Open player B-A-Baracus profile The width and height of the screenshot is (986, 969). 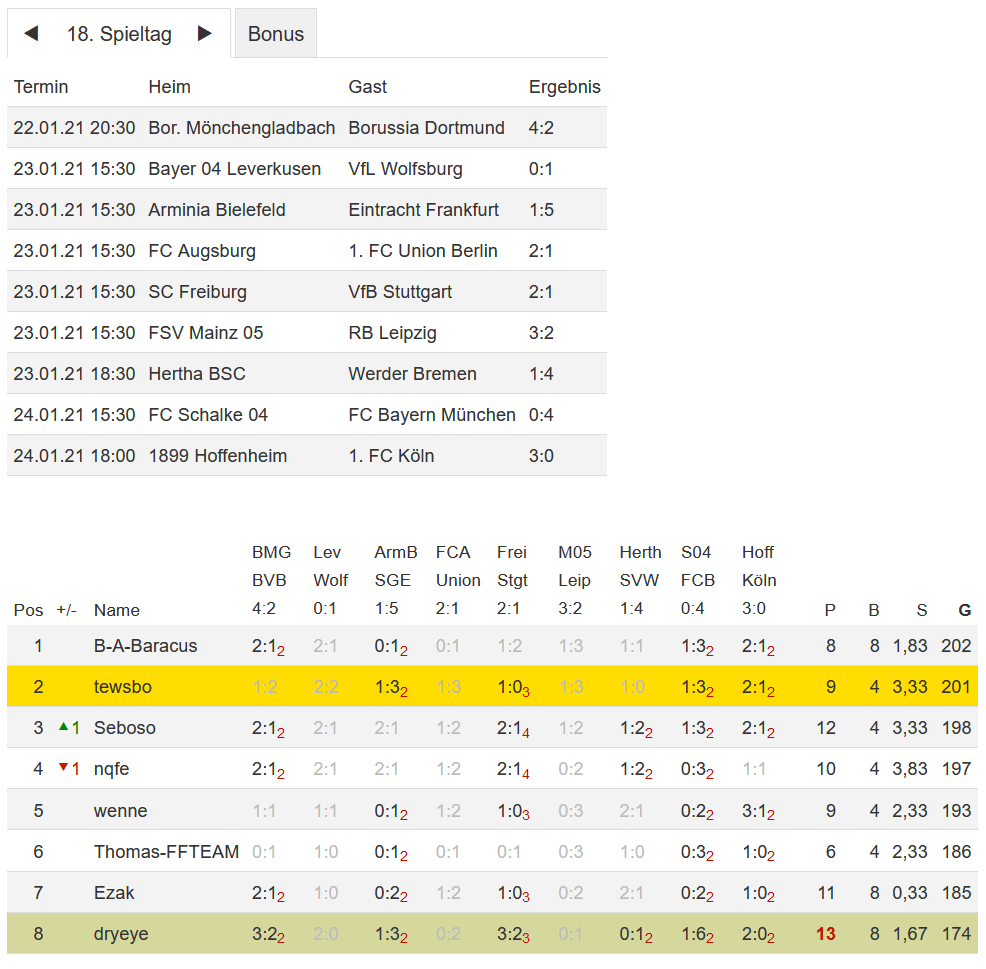(x=145, y=646)
